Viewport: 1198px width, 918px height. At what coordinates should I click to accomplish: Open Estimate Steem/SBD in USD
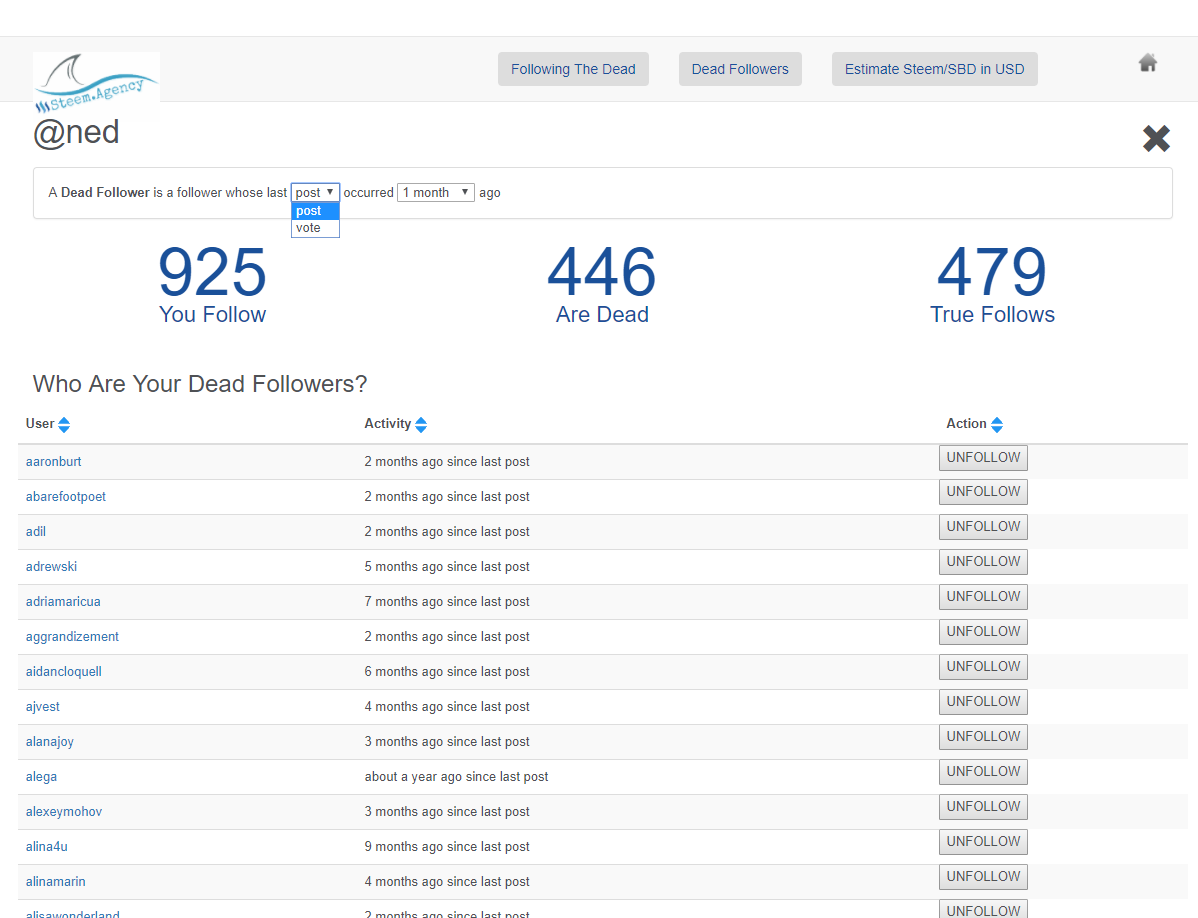[x=934, y=69]
